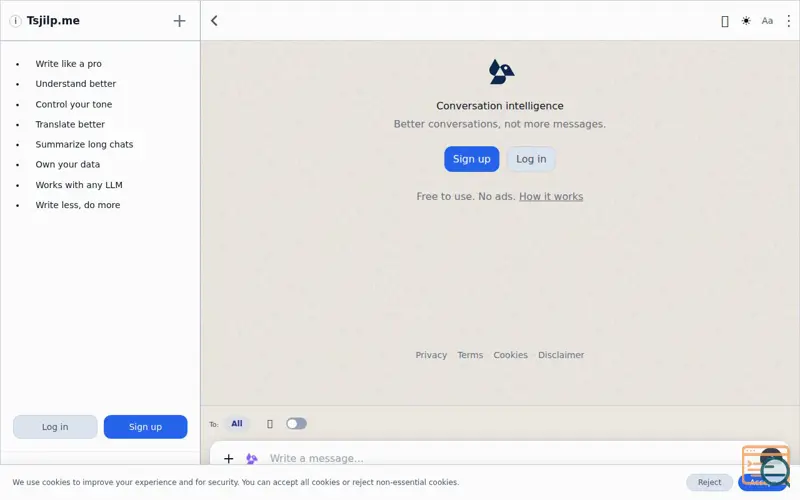Collapse sidebar with the back chevron
The width and height of the screenshot is (800, 500).
[x=214, y=21]
